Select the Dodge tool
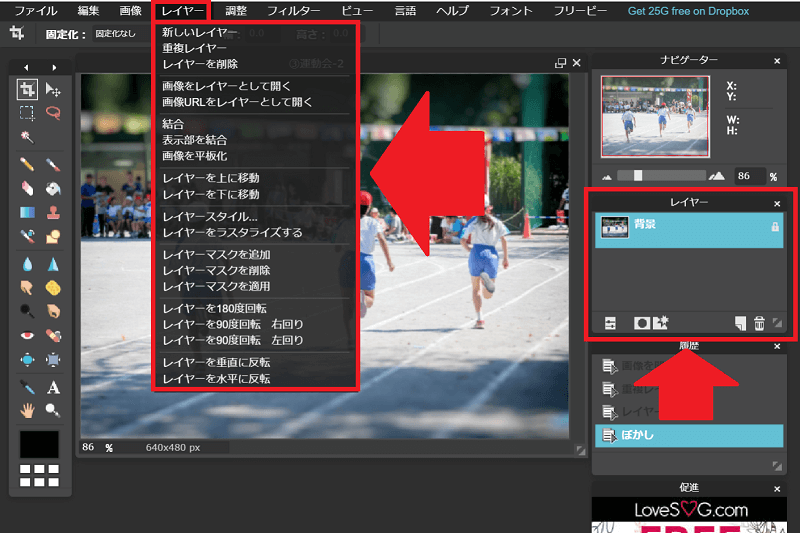Viewport: 800px width, 533px height. pos(27,311)
